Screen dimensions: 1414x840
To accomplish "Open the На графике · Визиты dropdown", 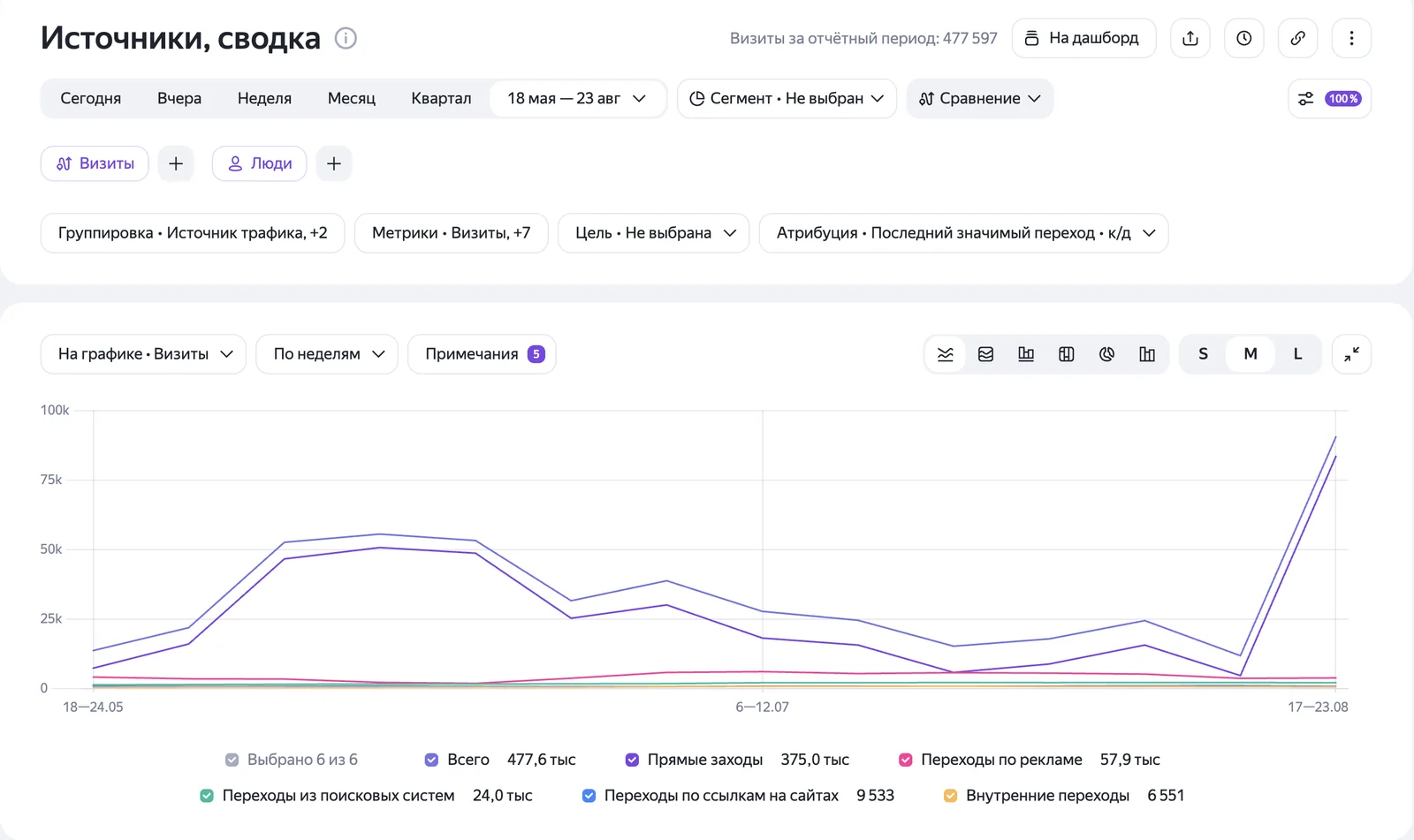I will click(x=143, y=354).
